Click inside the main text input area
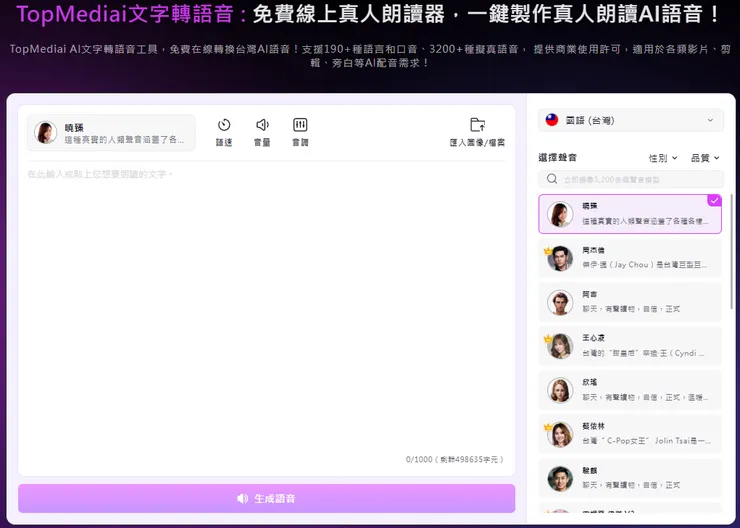This screenshot has height=528, width=740. [x=267, y=307]
